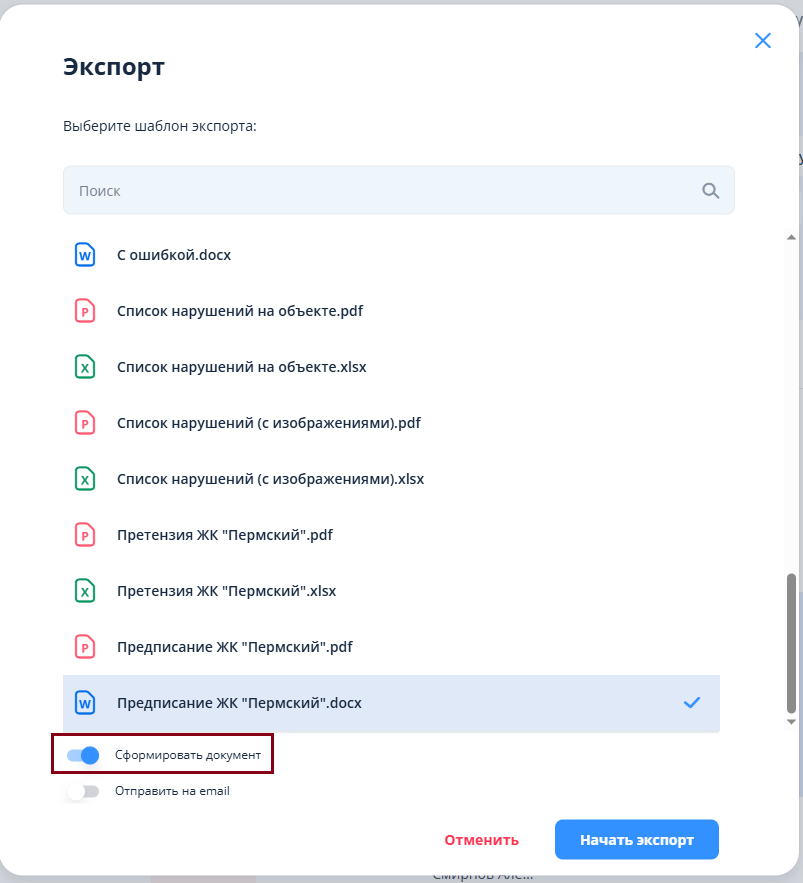This screenshot has width=803, height=883.
Task: Click the template list scrollbar up arrow
Action: pos(791,238)
